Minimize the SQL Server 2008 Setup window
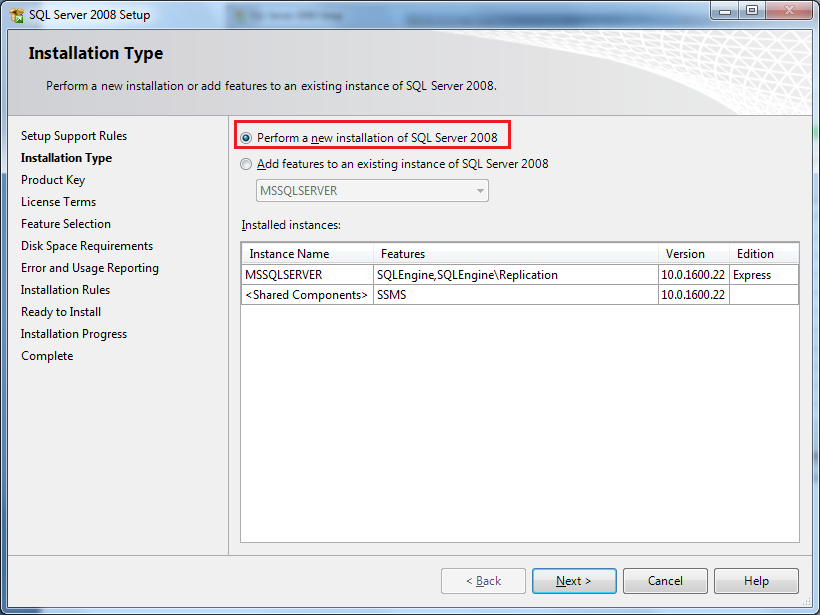 (725, 10)
